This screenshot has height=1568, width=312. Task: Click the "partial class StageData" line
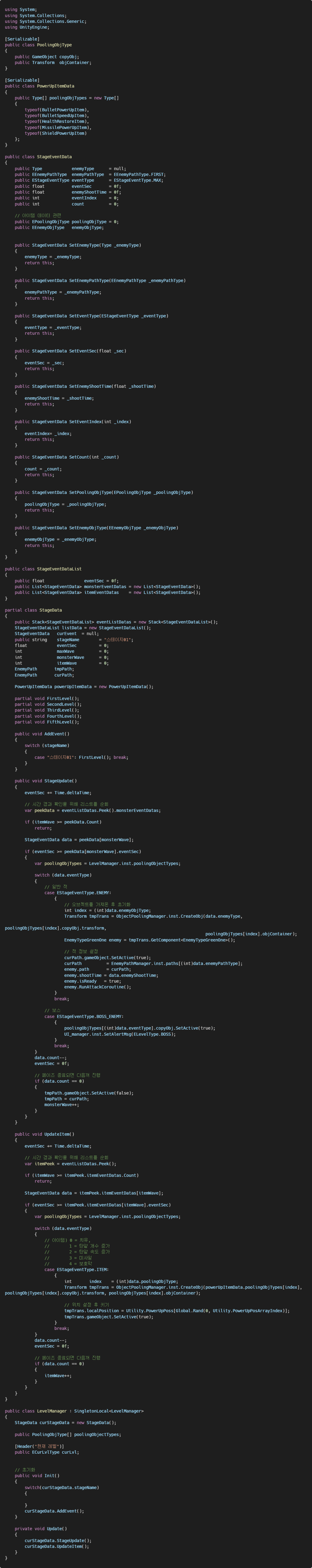click(34, 610)
